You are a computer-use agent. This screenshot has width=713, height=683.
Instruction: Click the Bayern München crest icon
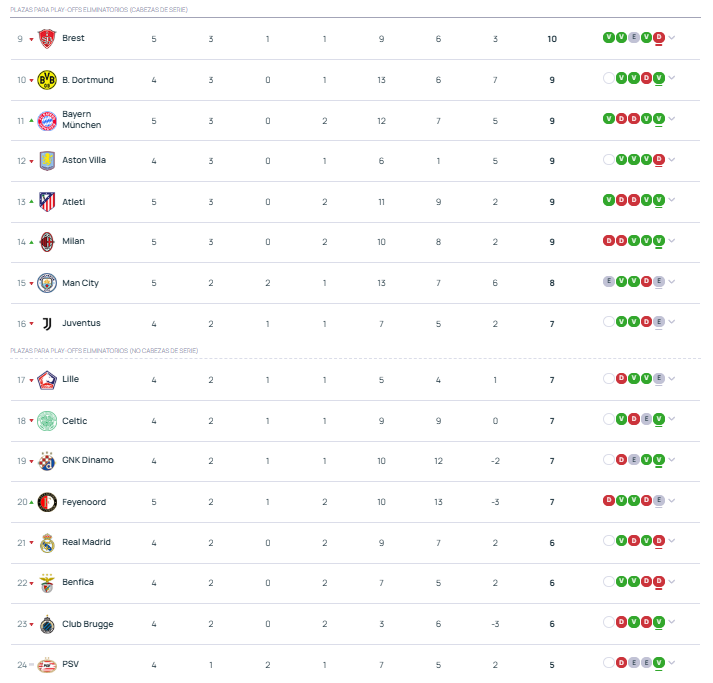coord(47,121)
